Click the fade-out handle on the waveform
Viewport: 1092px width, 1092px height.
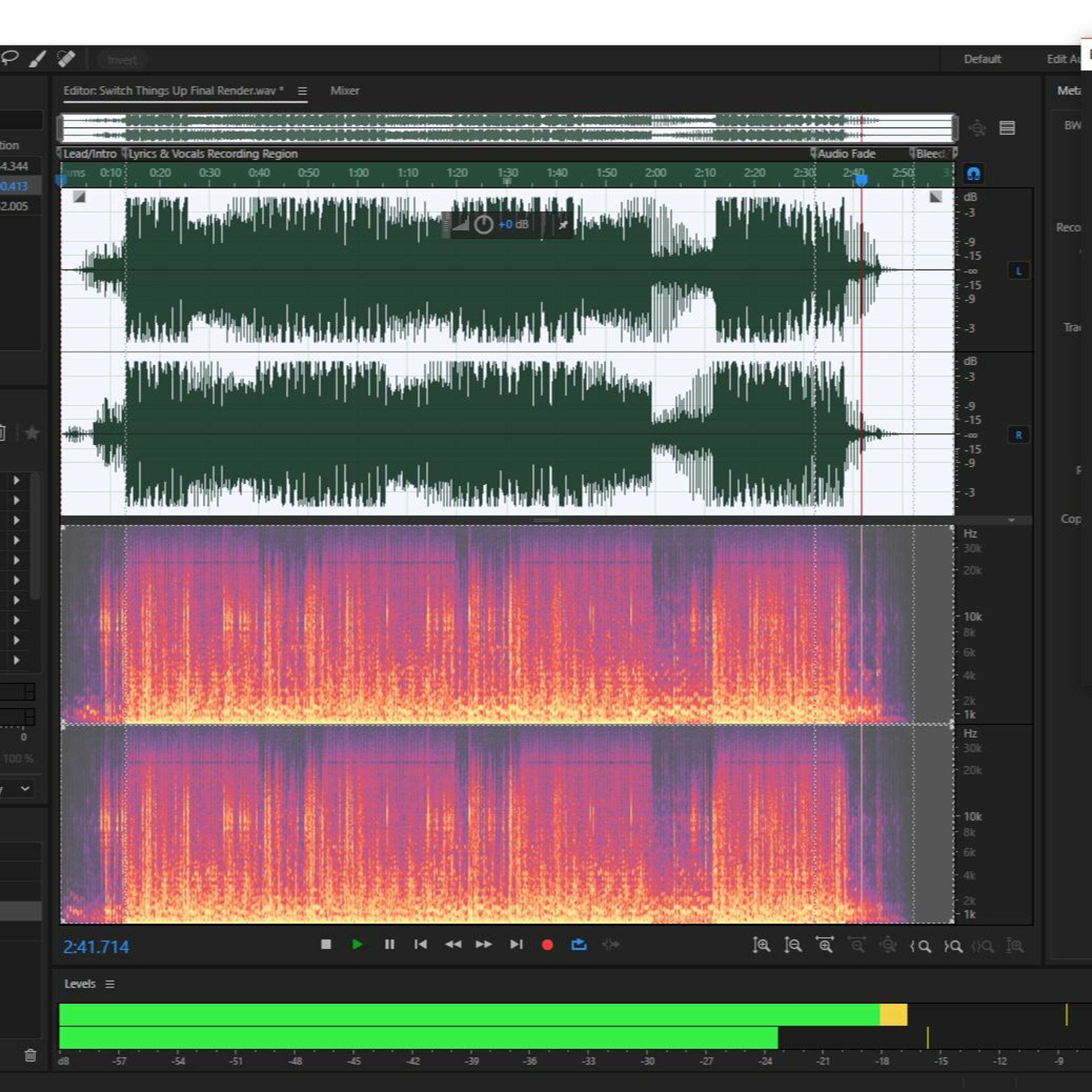pyautogui.click(x=936, y=197)
